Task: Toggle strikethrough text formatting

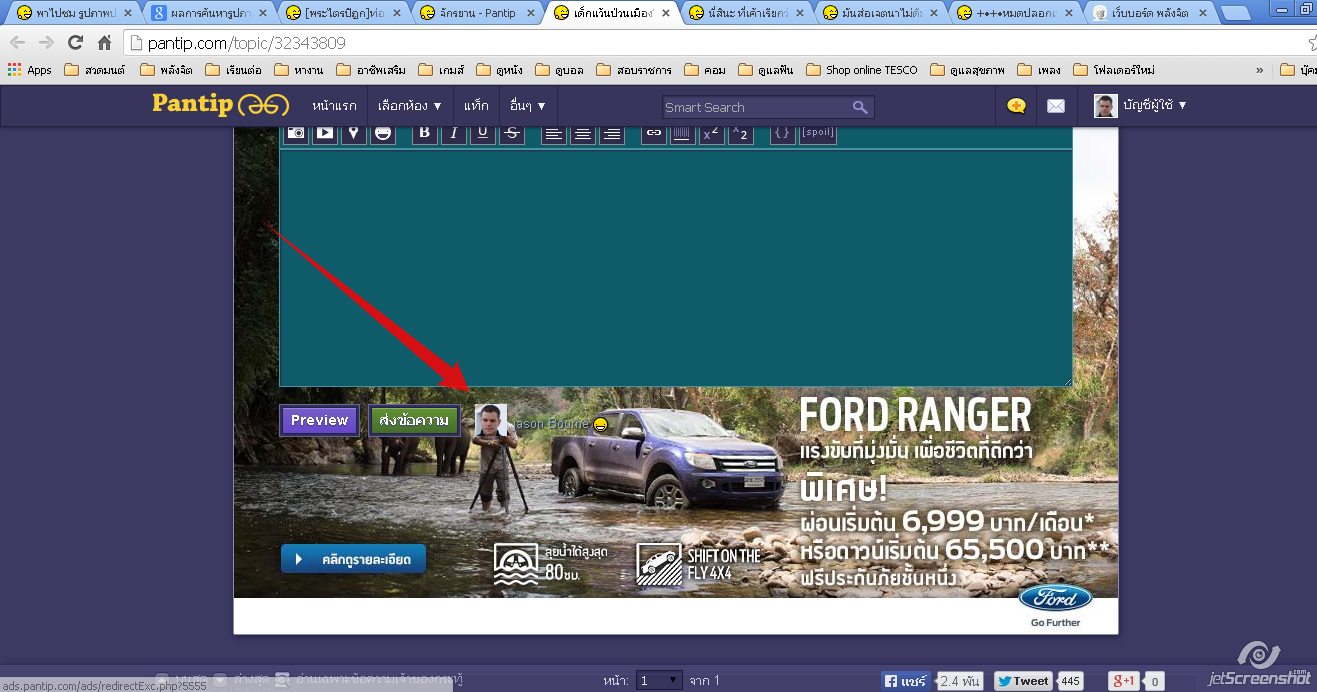Action: [511, 133]
